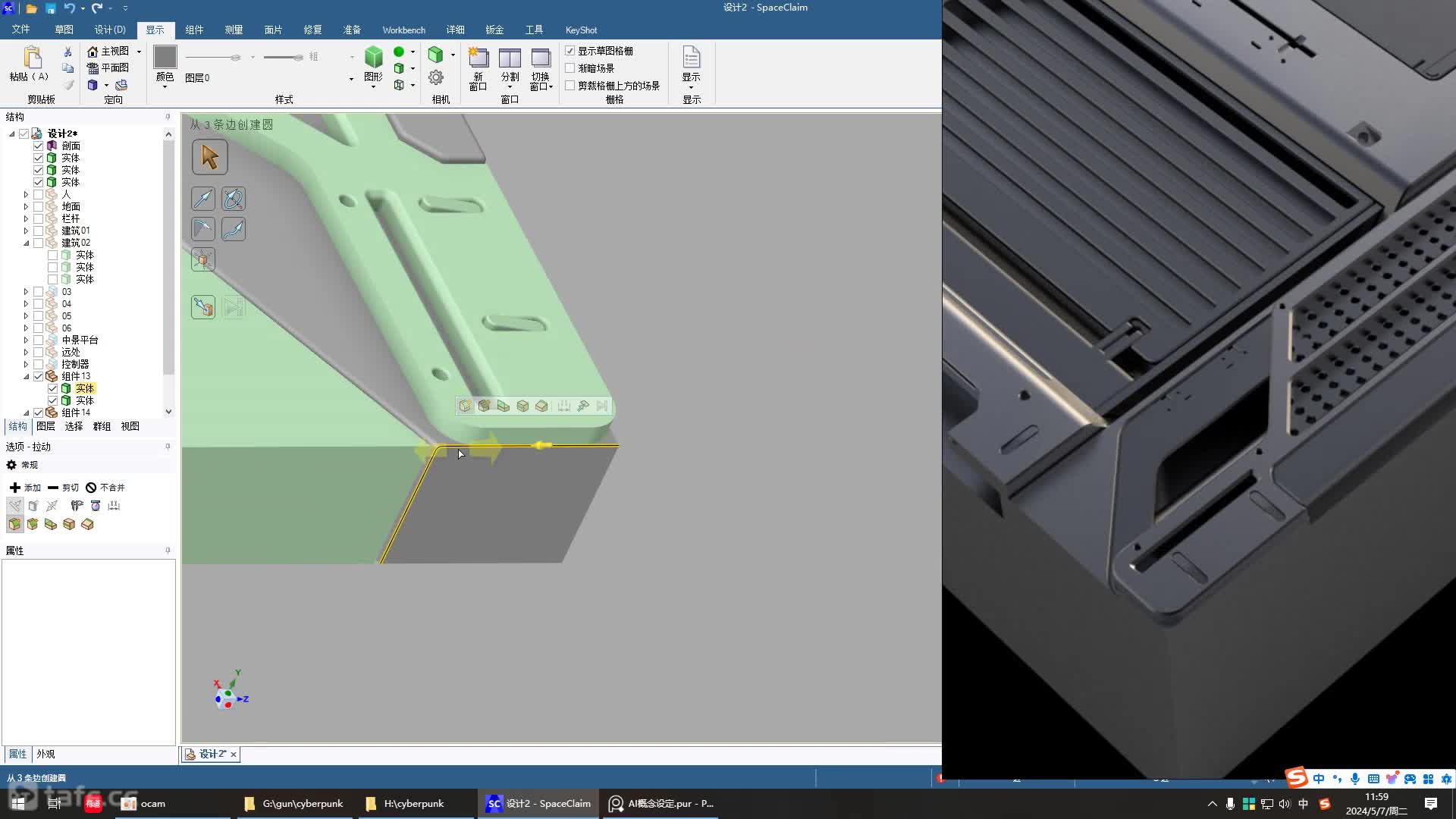Click the mass scale icon in pull options
This screenshot has width=1456, height=819.
click(x=96, y=506)
